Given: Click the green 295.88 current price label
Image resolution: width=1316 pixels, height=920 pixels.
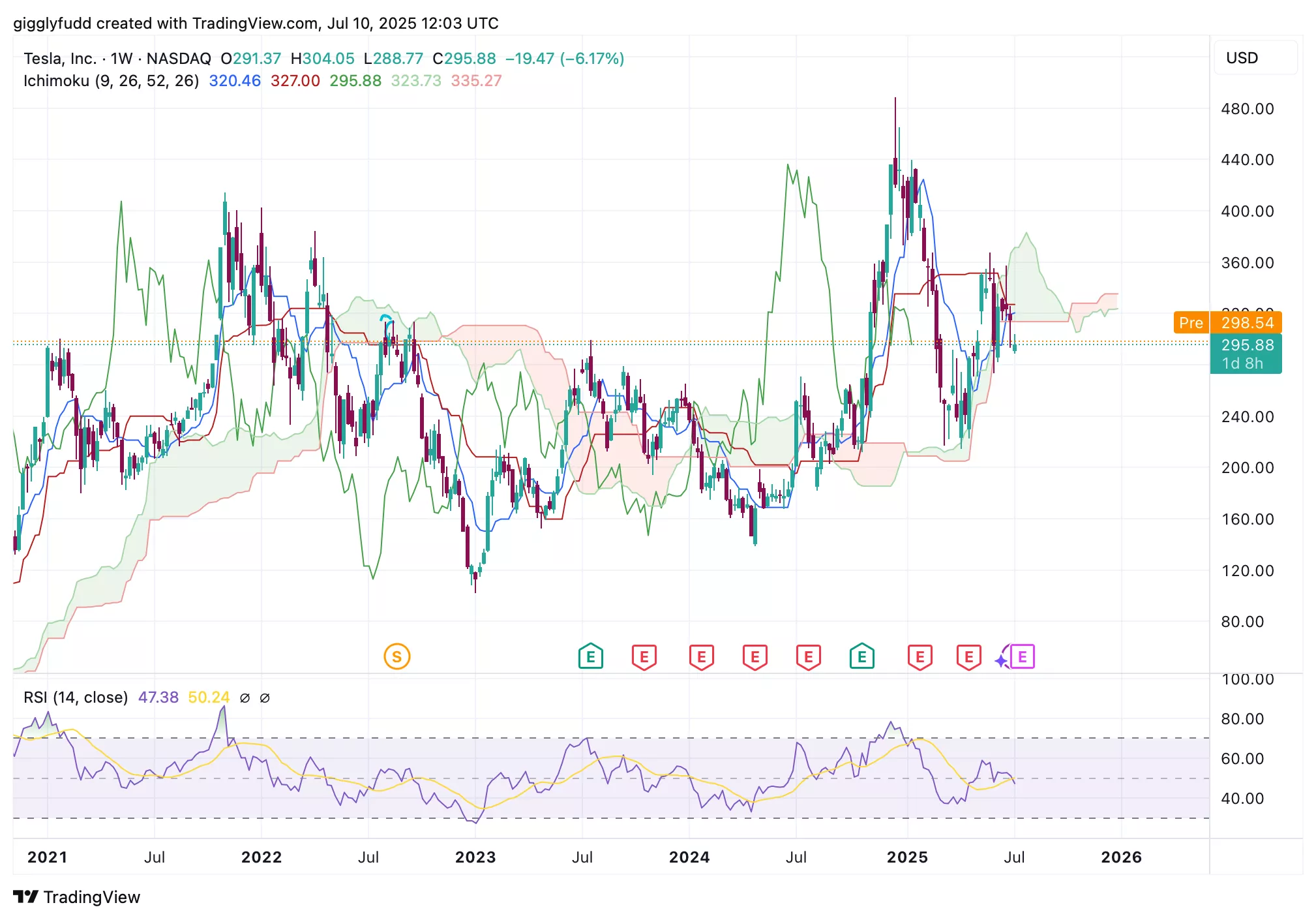Looking at the screenshot, I should pos(1246,346).
